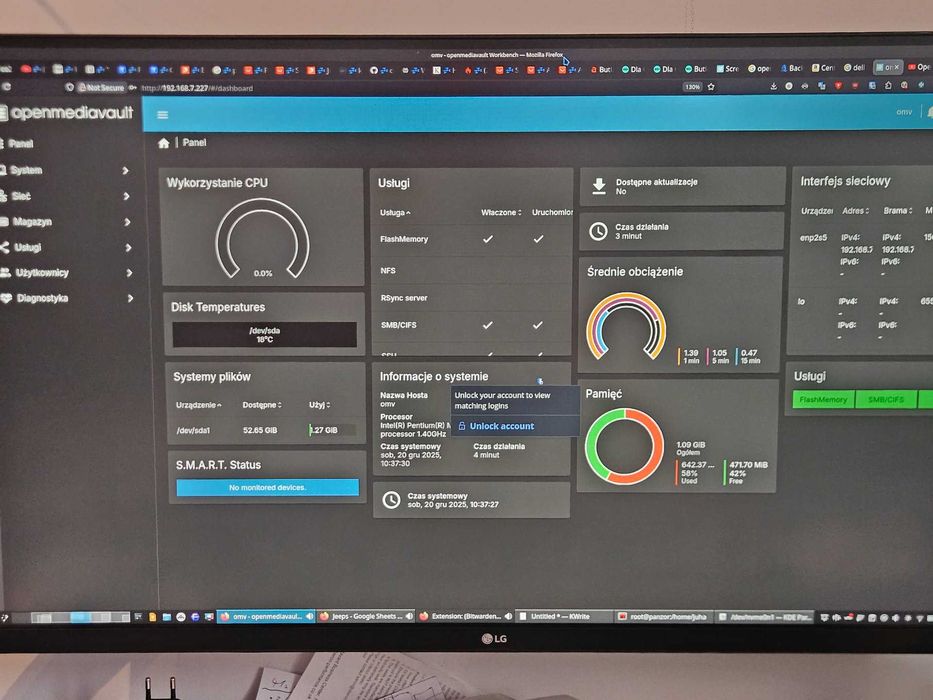
Task: Sort services by the Włączone column header
Action: [501, 212]
